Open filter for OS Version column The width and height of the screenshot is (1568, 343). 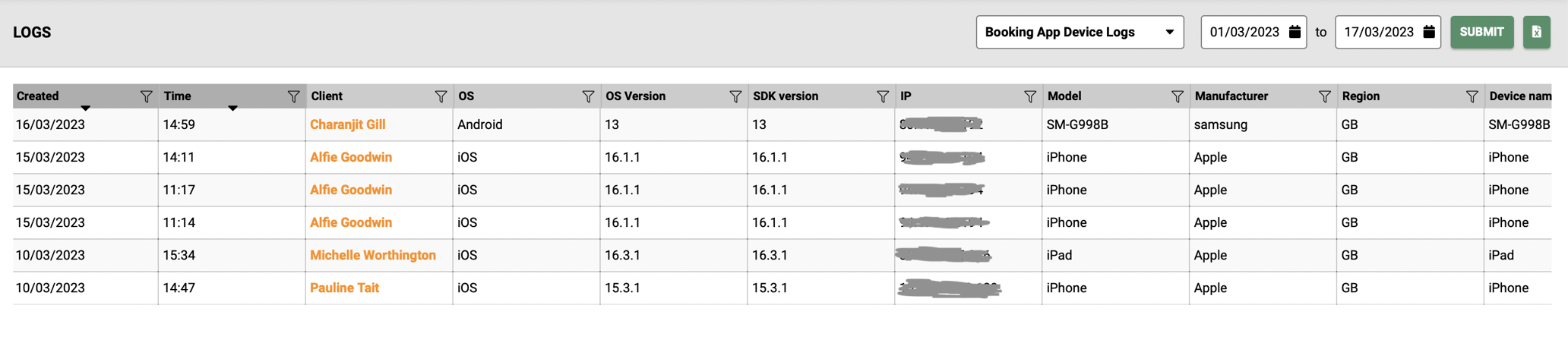(x=735, y=96)
